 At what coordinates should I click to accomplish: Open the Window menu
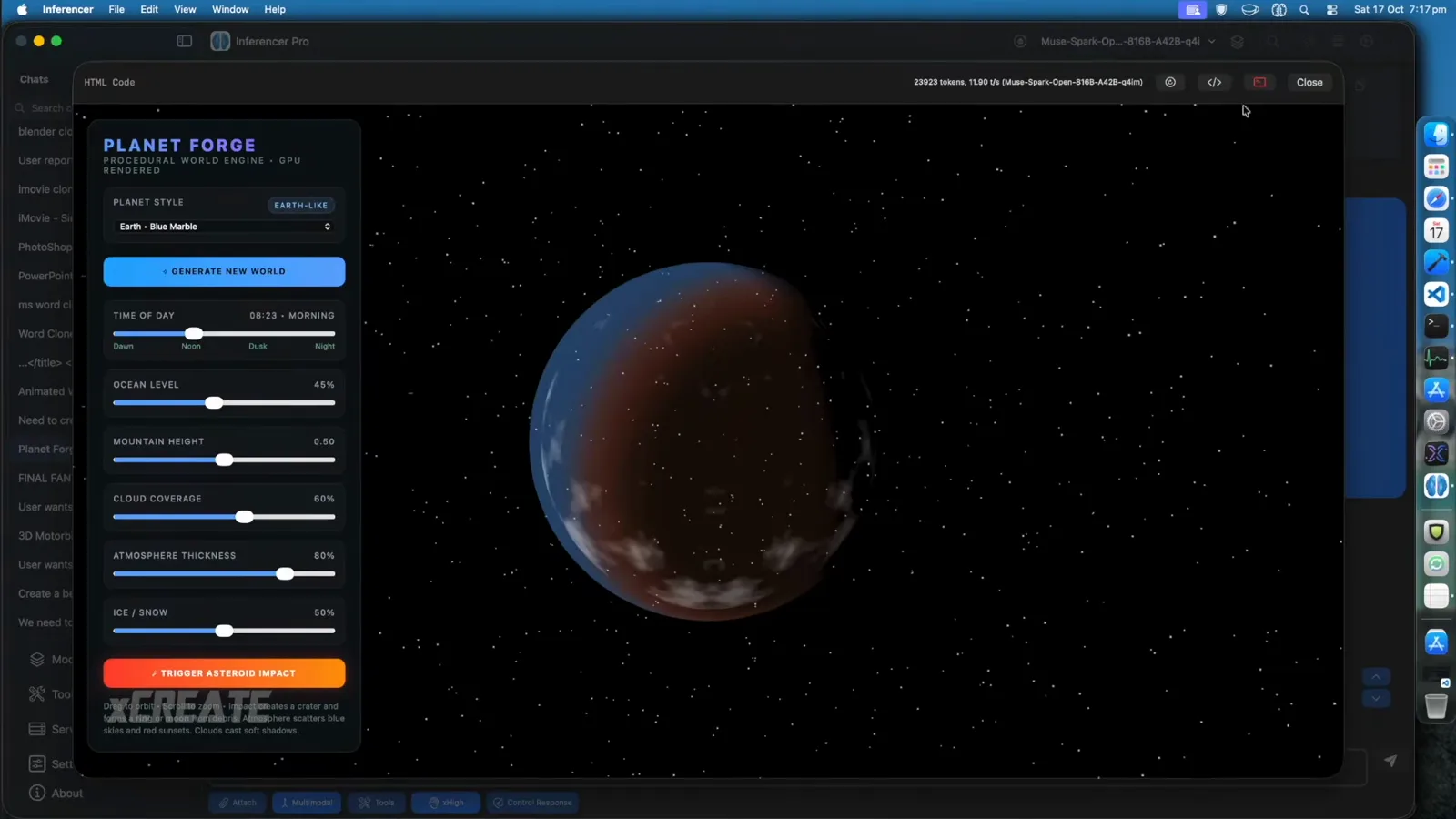click(x=230, y=9)
